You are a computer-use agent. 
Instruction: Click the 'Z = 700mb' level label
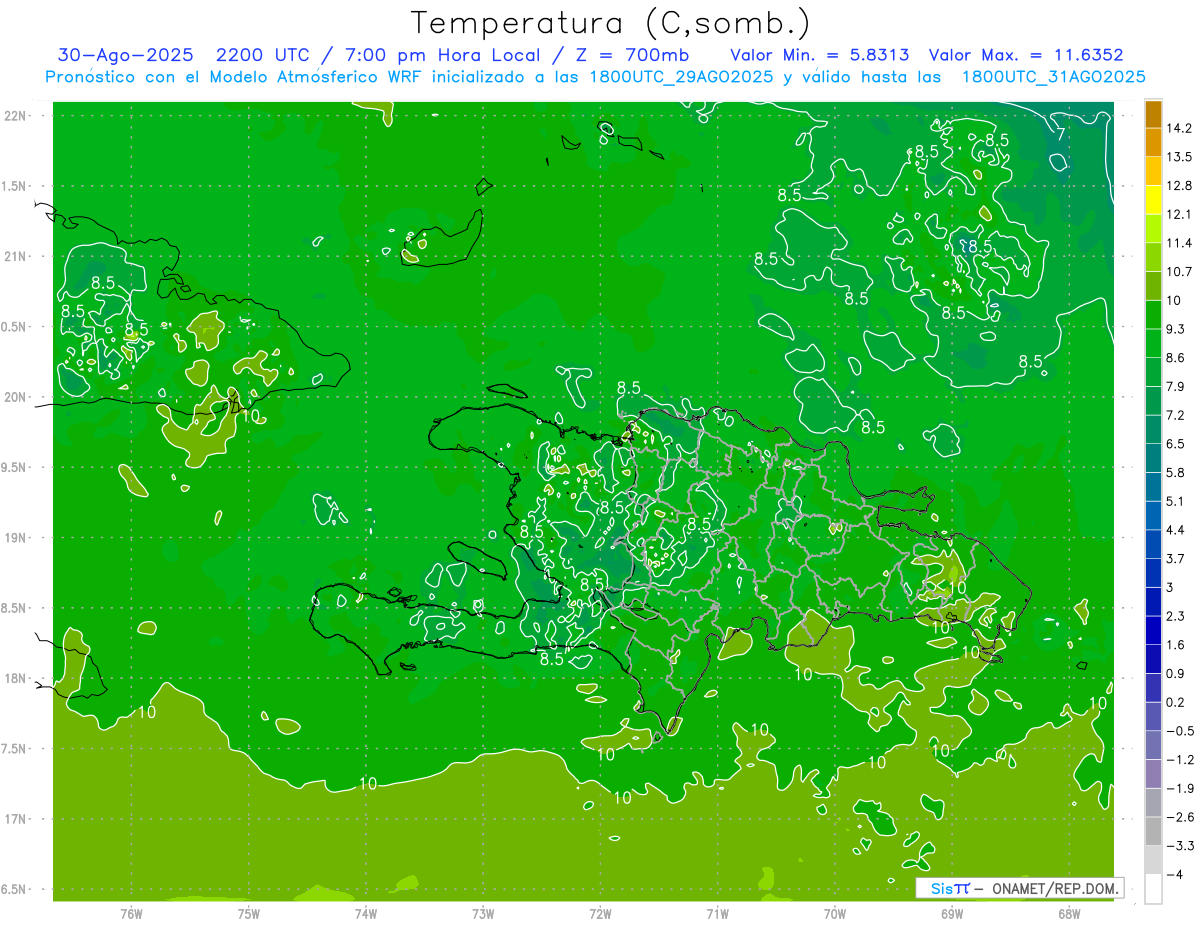pos(632,55)
